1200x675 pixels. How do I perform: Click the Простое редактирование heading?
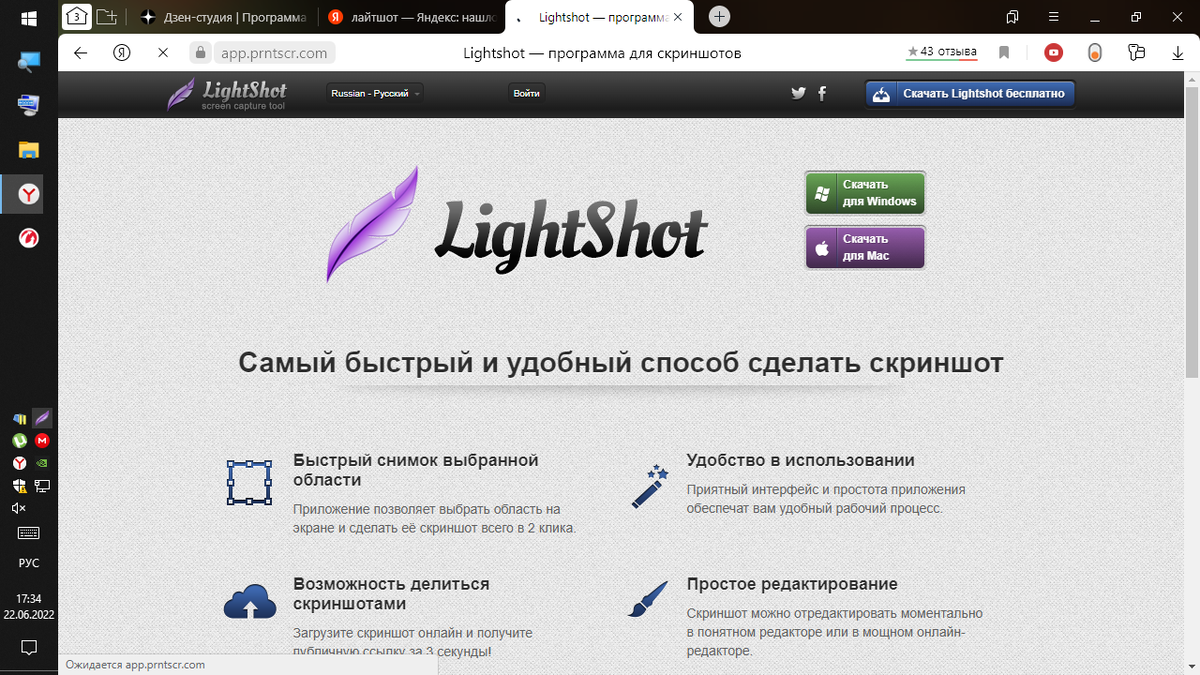pos(792,584)
